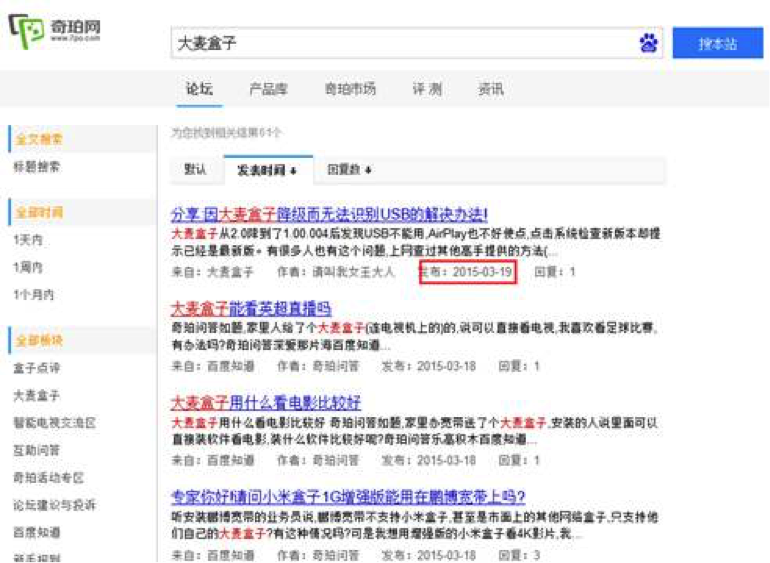This screenshot has width=770, height=563.
Task: Click the Baidu paw icon in search box
Action: click(648, 43)
